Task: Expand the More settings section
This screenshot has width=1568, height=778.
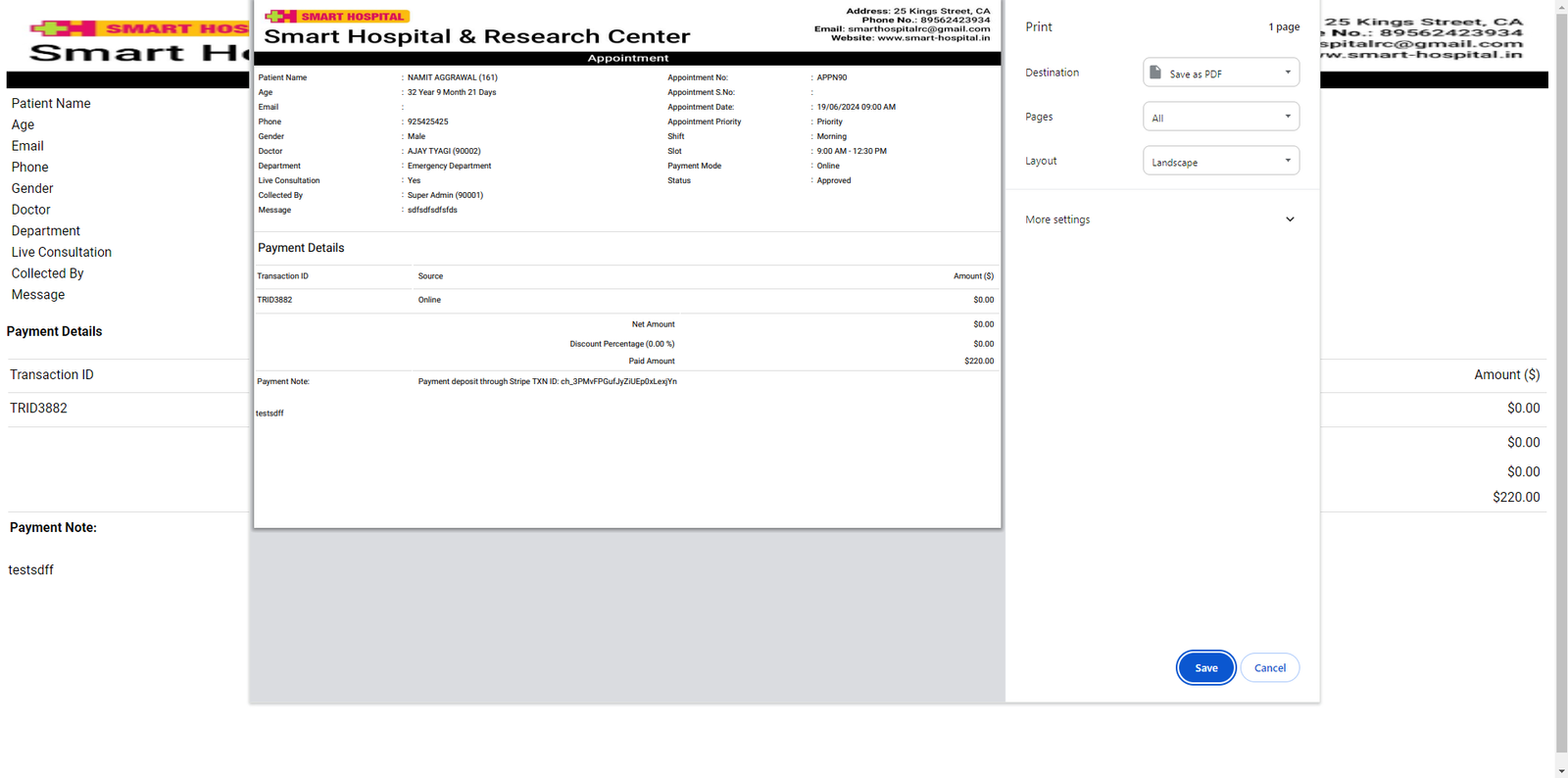Action: pyautogui.click(x=1161, y=219)
